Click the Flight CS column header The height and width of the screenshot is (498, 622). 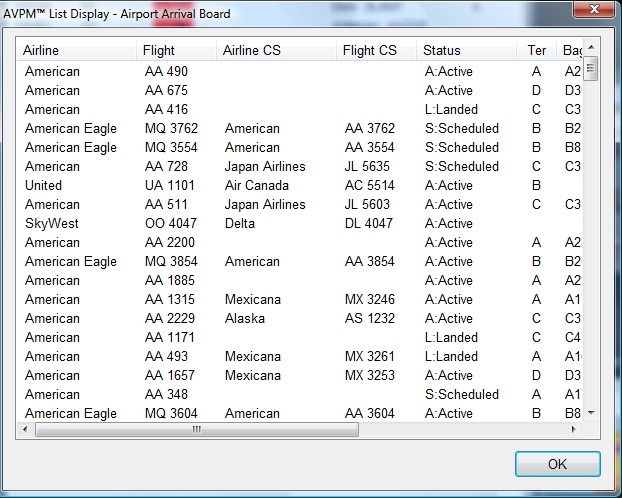[x=375, y=50]
